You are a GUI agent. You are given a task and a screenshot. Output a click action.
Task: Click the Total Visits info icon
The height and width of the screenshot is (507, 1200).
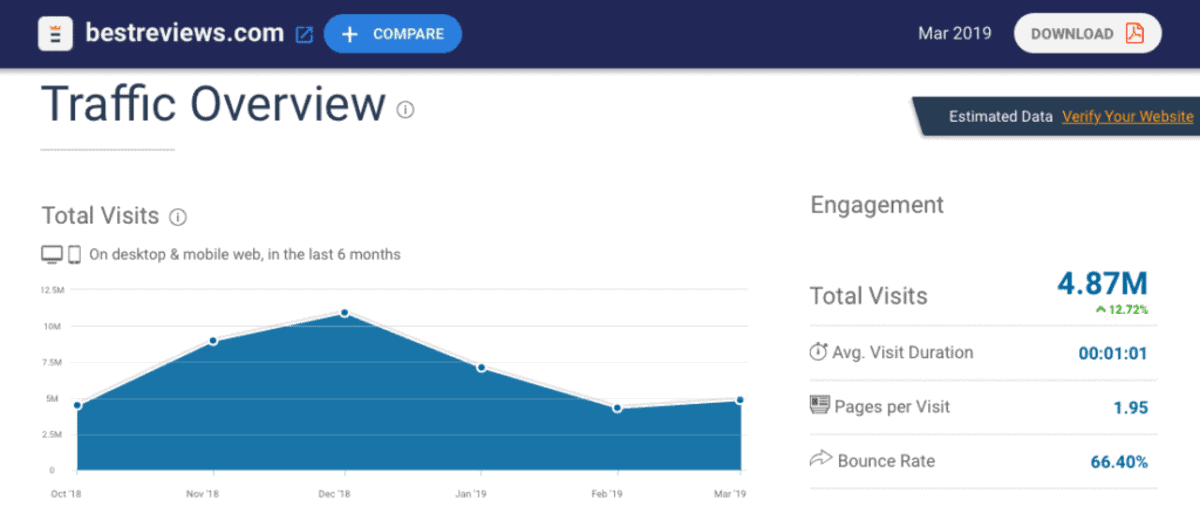(x=178, y=216)
